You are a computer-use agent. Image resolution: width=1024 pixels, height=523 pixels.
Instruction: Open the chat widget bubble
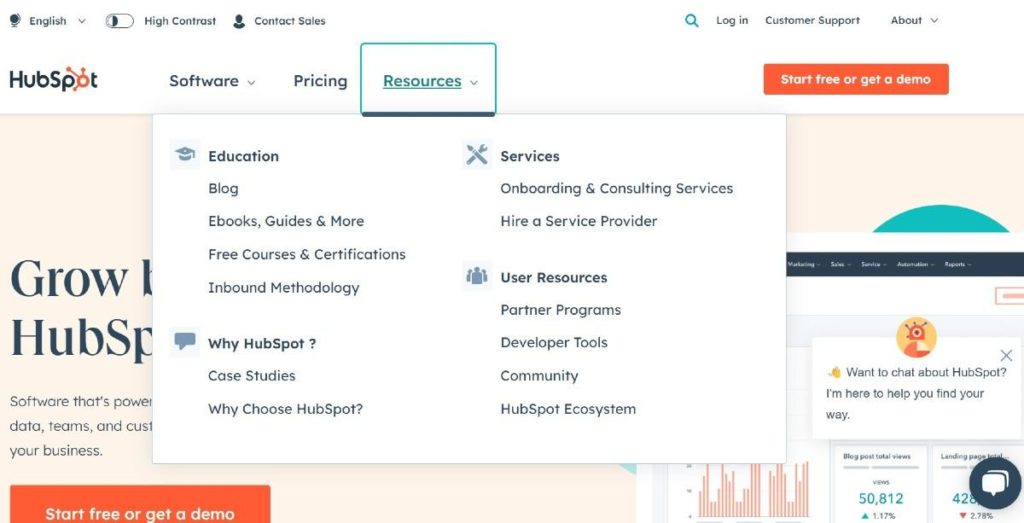[x=995, y=483]
